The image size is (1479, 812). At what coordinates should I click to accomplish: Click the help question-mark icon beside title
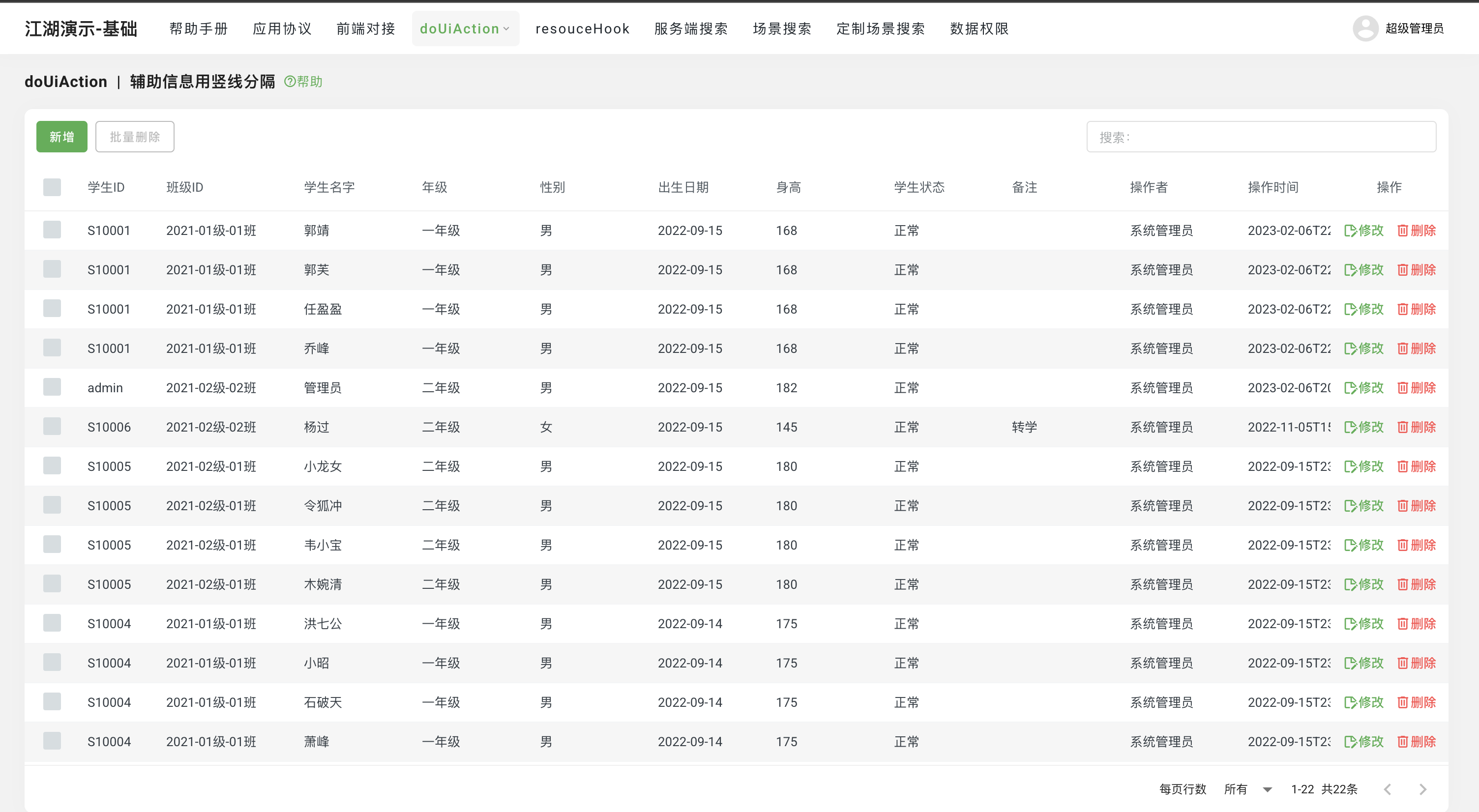pyautogui.click(x=290, y=82)
